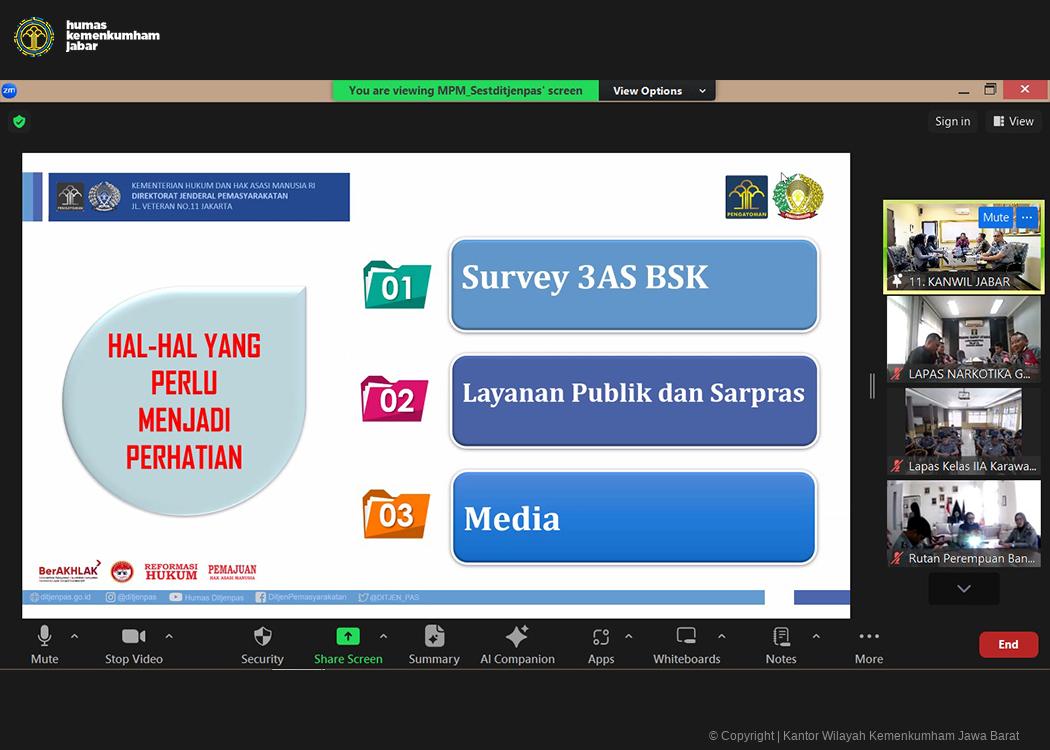Open the Notes tool
The width and height of the screenshot is (1050, 750).
coord(781,637)
